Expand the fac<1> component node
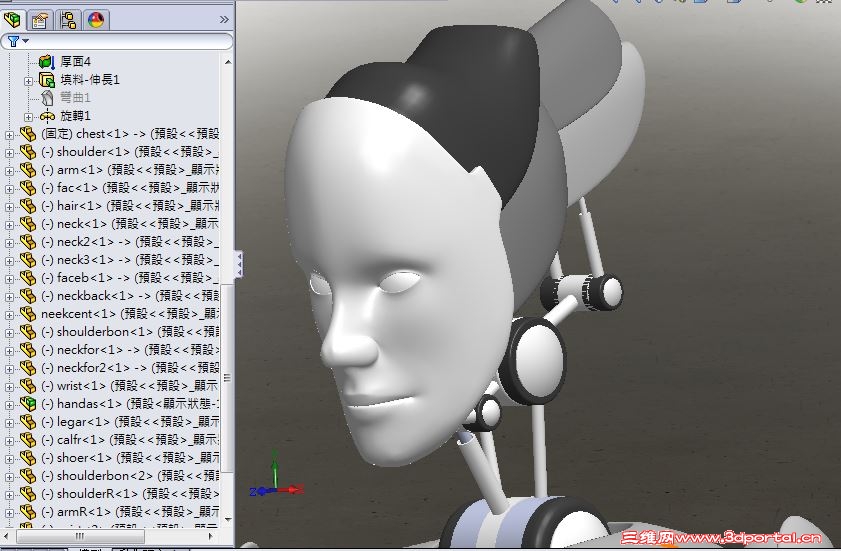The width and height of the screenshot is (841, 551). pyautogui.click(x=9, y=189)
